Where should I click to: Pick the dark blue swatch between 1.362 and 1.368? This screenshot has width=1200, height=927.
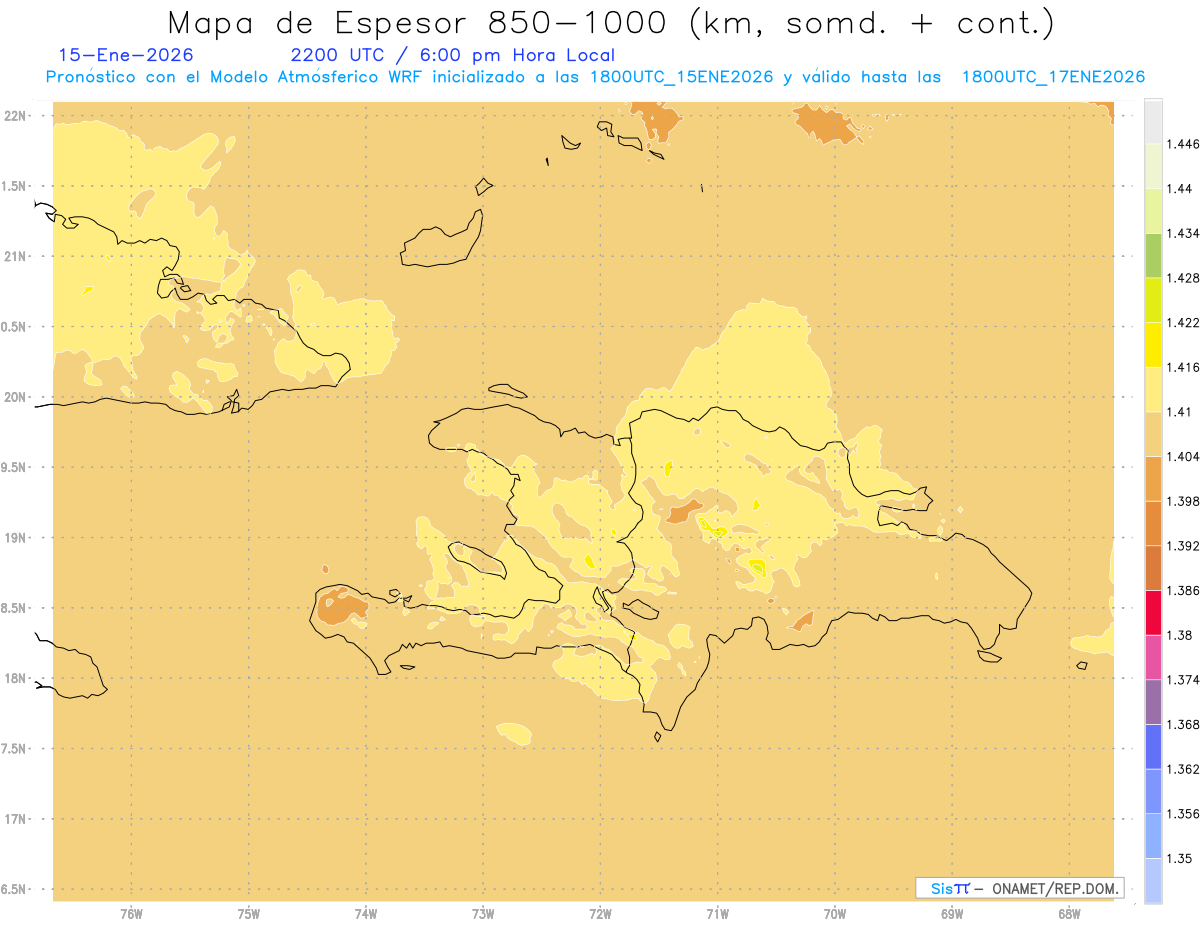[x=1153, y=746]
